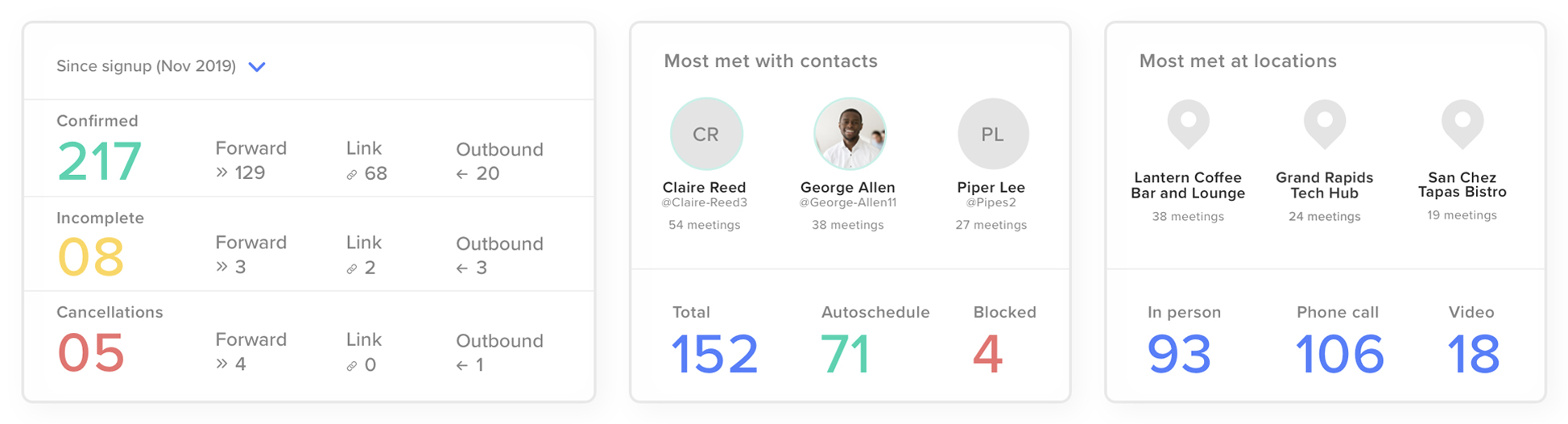Click the Grand Rapids Tech Hub pin icon
This screenshot has width=1568, height=424.
pyautogui.click(x=1325, y=124)
